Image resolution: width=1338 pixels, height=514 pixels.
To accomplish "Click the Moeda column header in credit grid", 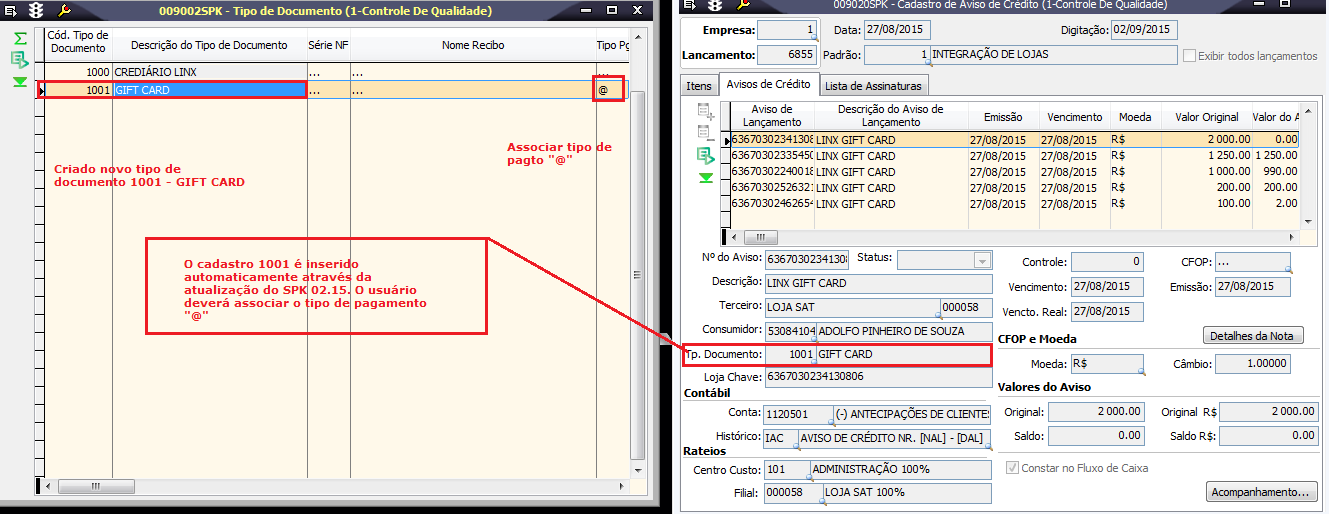I will tap(1134, 117).
